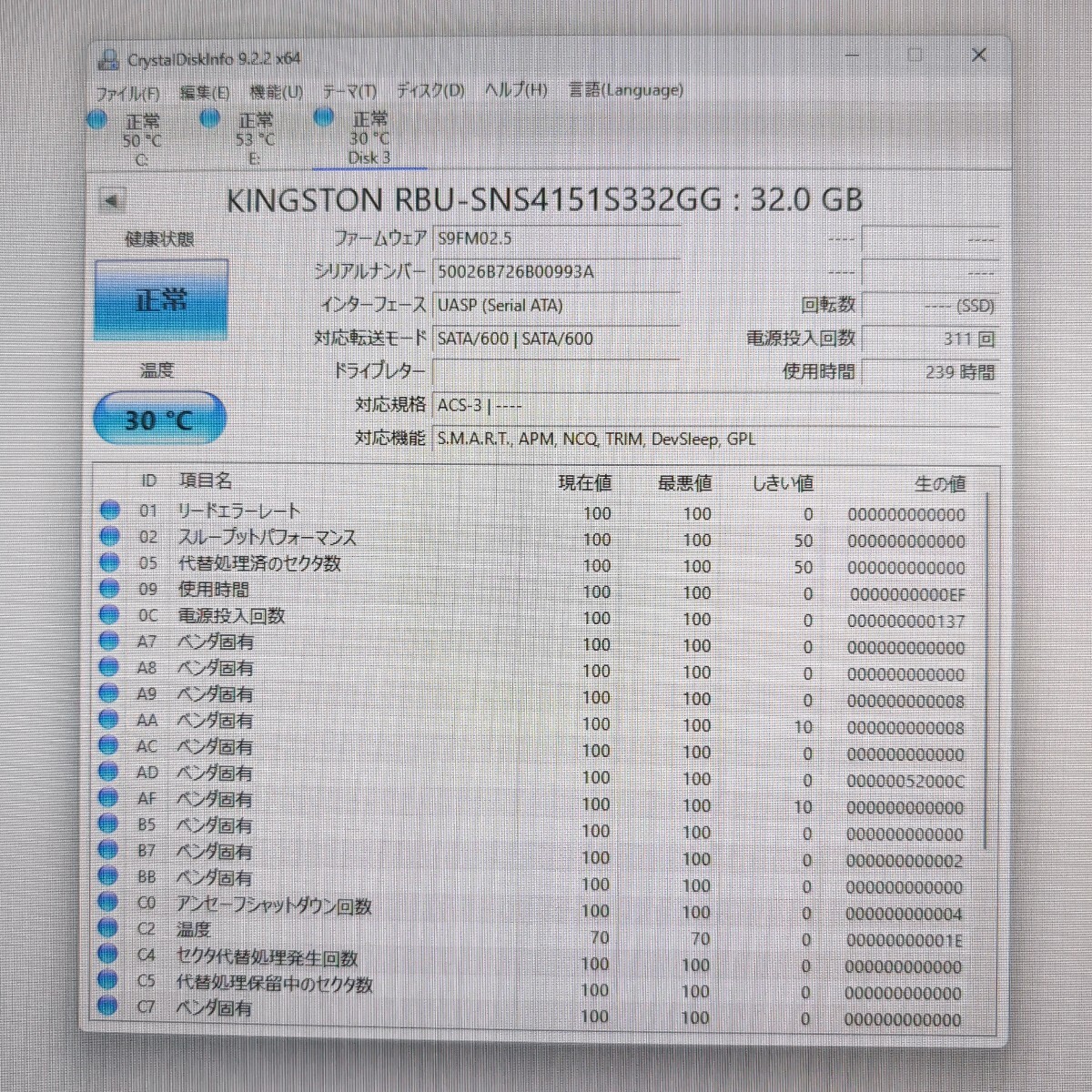Viewport: 1092px width, 1092px height.
Task: Open the 機能(U) menu
Action: click(276, 92)
